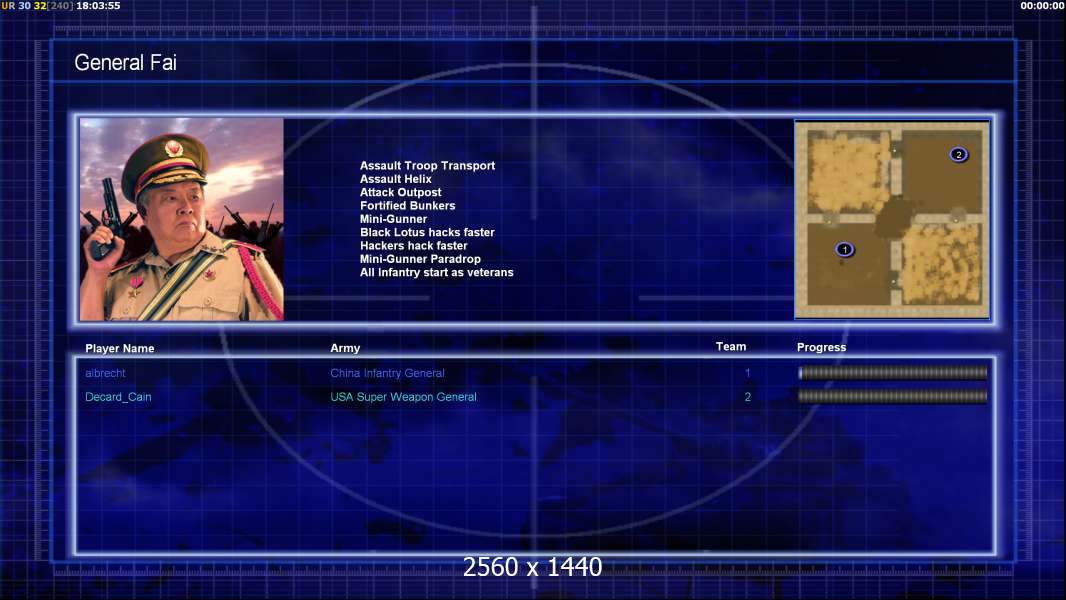Screen dimensions: 1066x600
Task: Click General Fai's portrait image
Action: click(182, 219)
